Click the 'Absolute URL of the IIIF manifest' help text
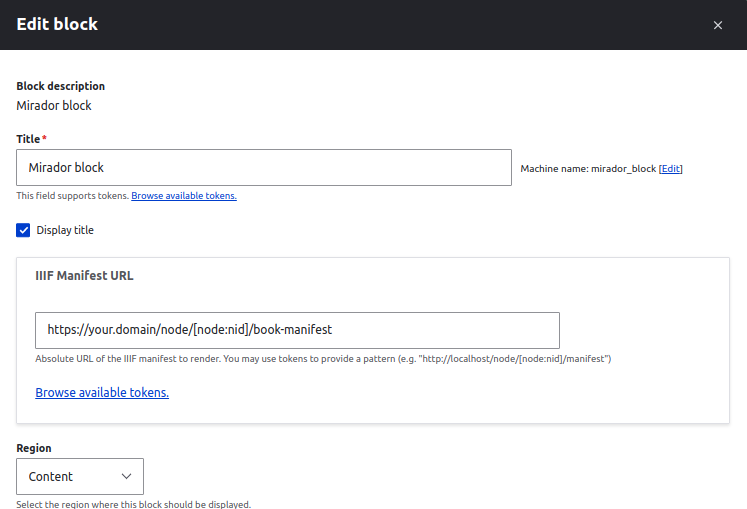The width and height of the screenshot is (747, 509). click(323, 359)
